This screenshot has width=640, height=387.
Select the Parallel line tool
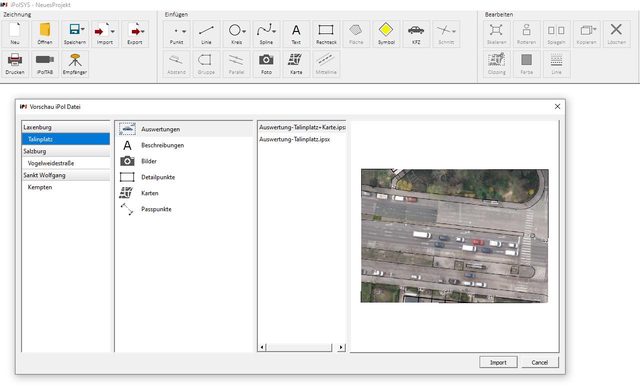coord(236,64)
